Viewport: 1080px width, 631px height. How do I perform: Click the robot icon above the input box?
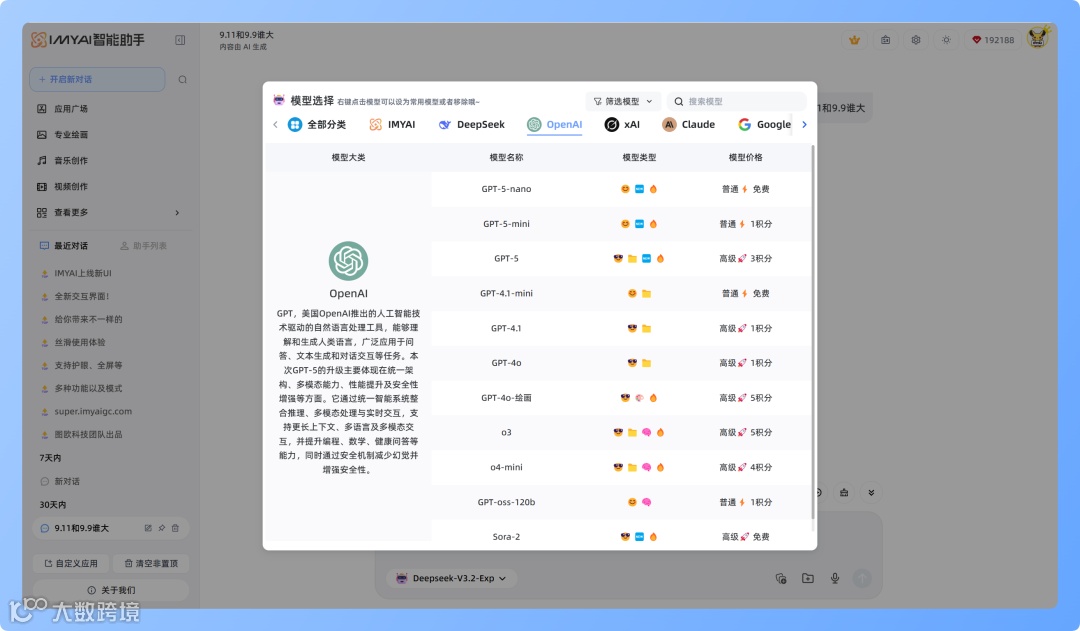tap(844, 493)
